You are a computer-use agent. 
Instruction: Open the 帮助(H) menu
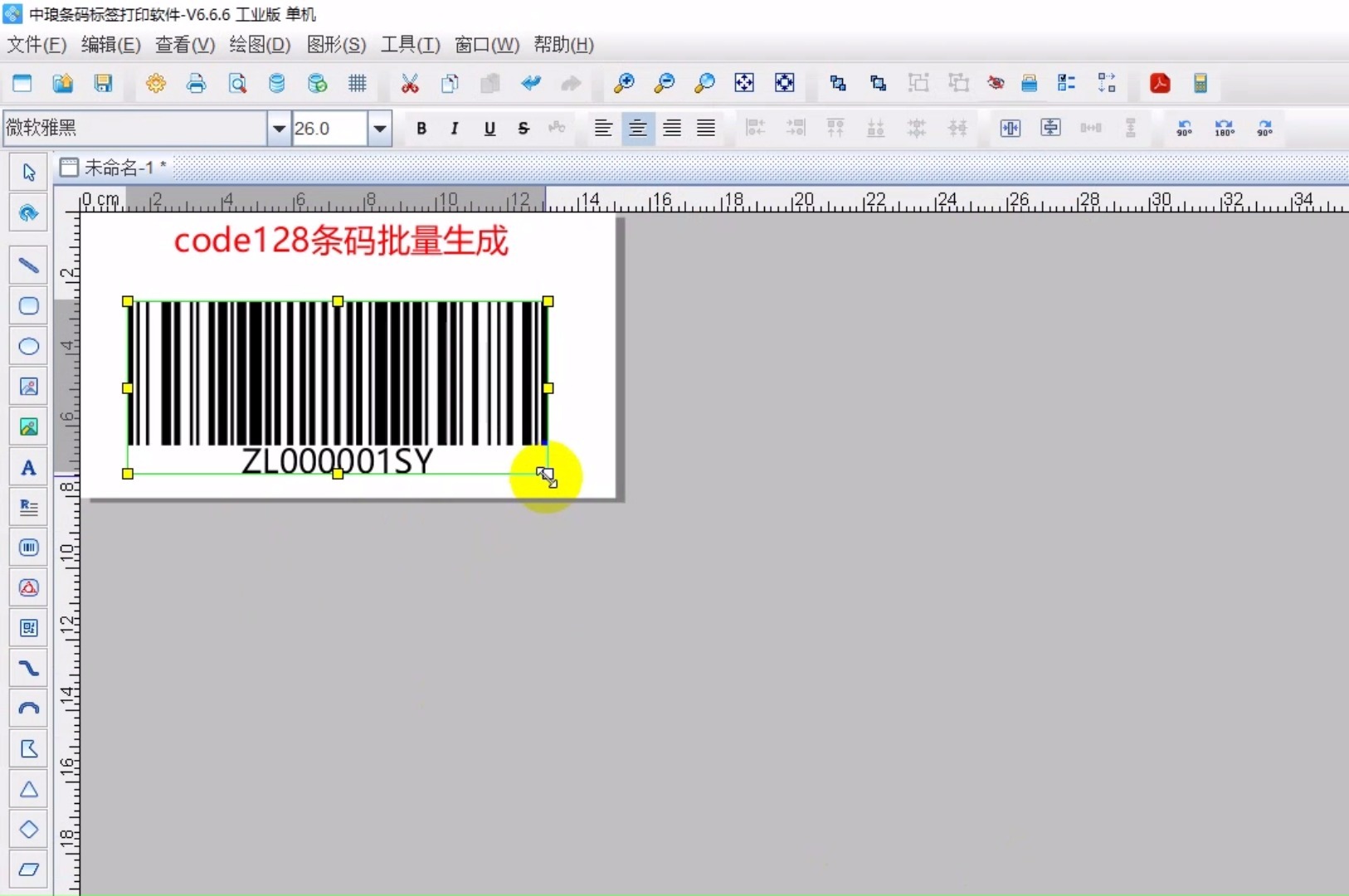tap(564, 45)
